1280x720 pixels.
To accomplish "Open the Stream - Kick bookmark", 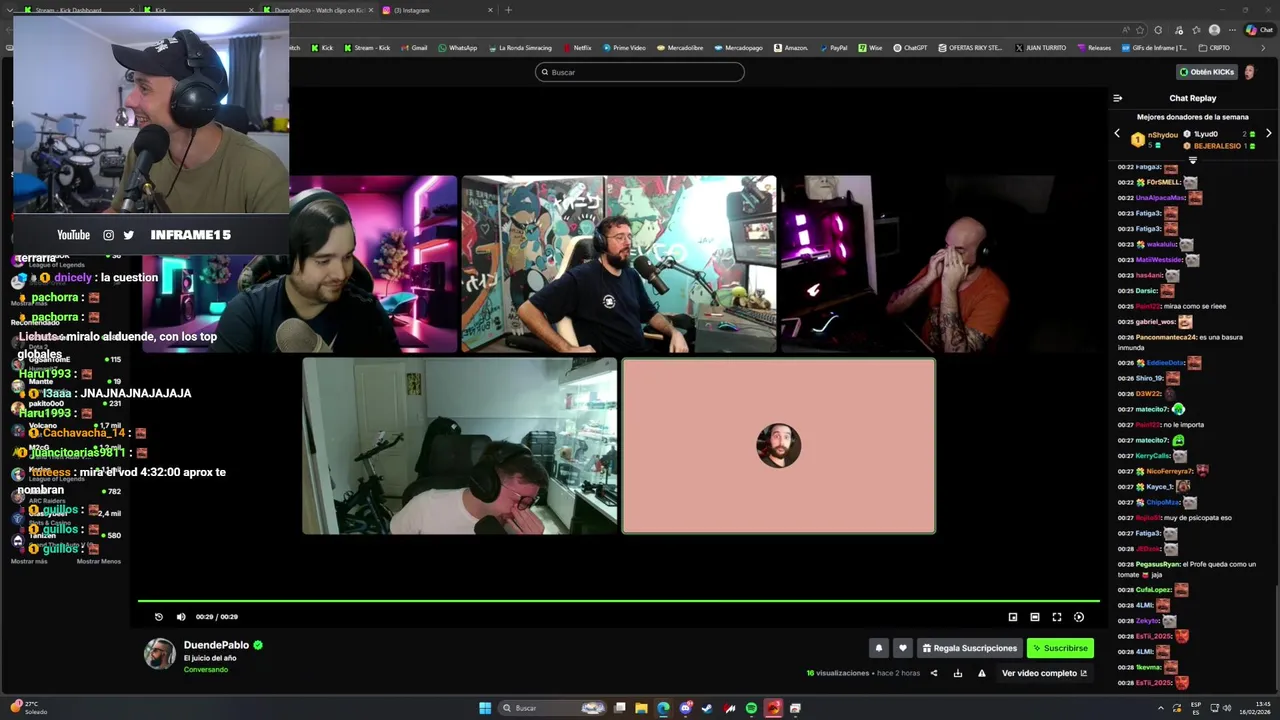I will (x=367, y=48).
